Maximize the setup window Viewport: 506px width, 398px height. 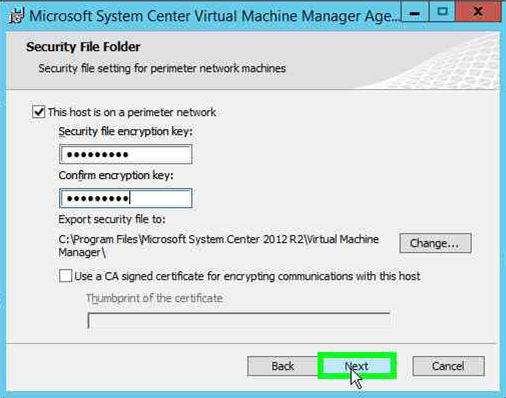[442, 12]
